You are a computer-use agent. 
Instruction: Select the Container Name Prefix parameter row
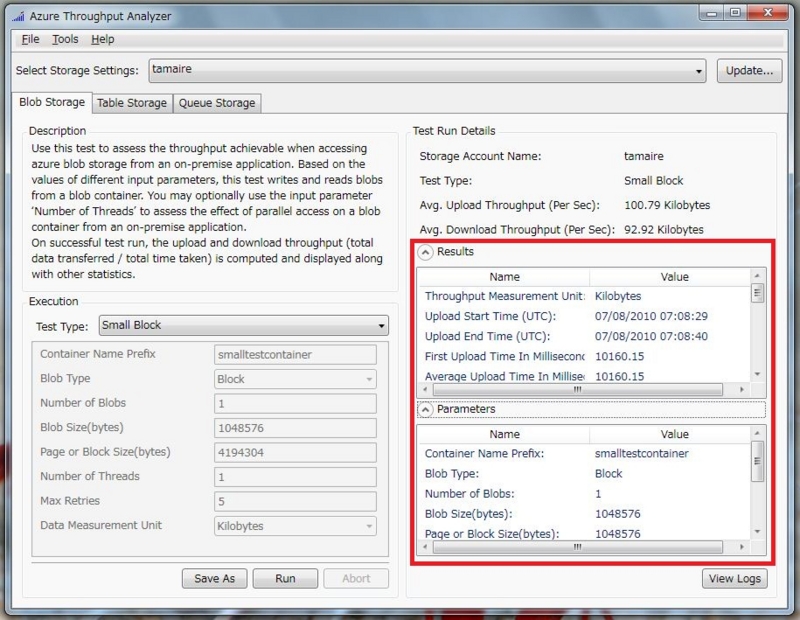click(x=584, y=454)
